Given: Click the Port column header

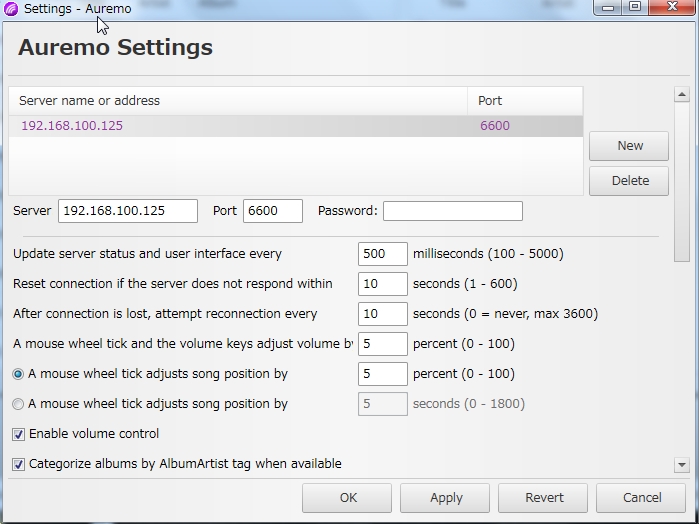Looking at the screenshot, I should click(525, 101).
